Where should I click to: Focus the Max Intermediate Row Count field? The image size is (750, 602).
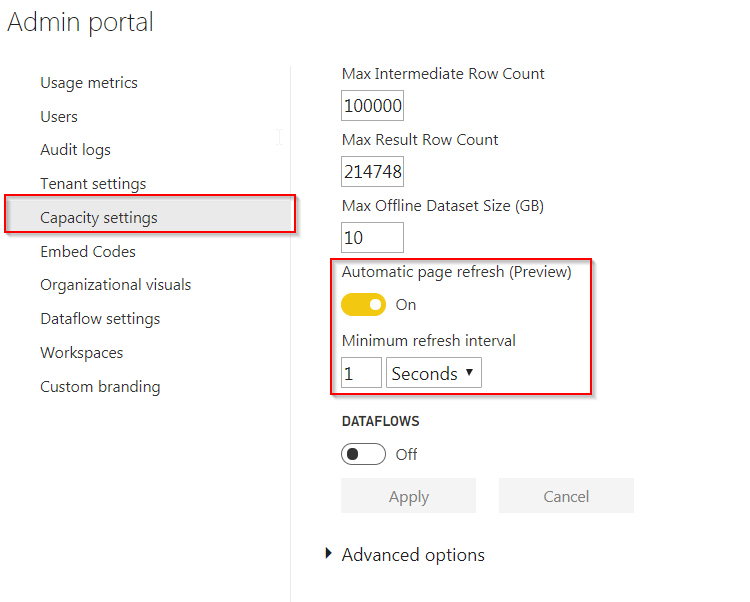point(372,106)
